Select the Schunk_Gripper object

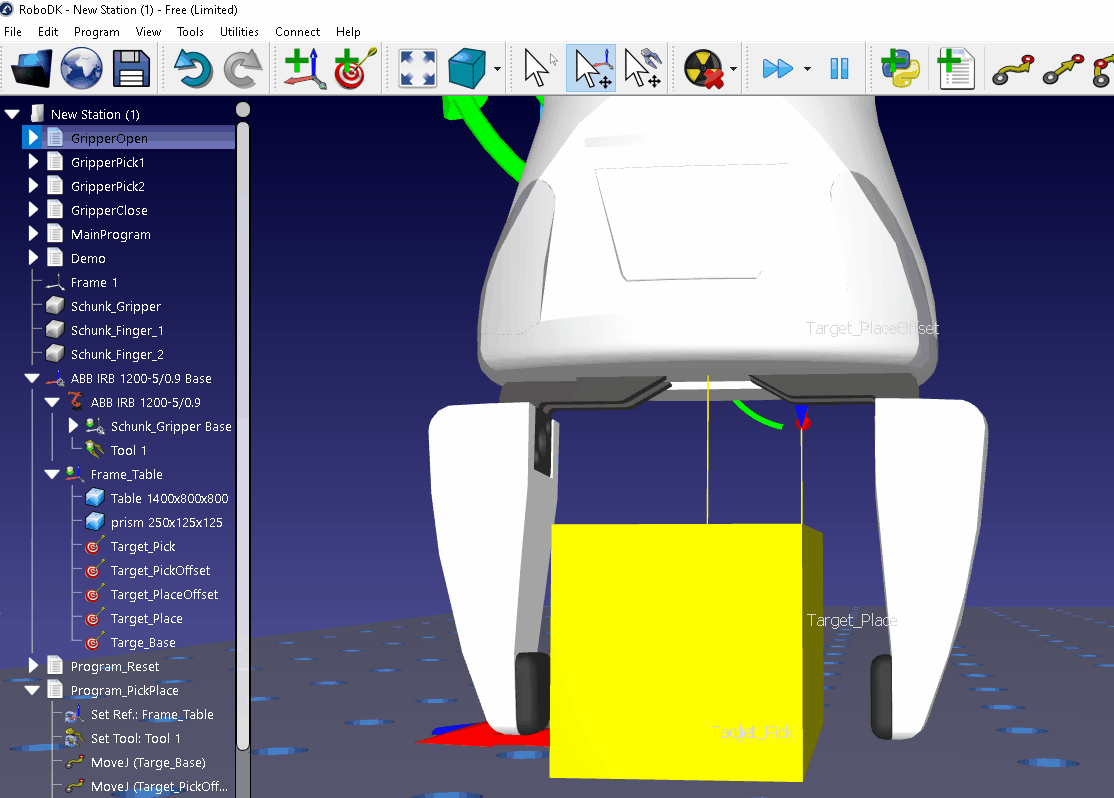coord(115,306)
